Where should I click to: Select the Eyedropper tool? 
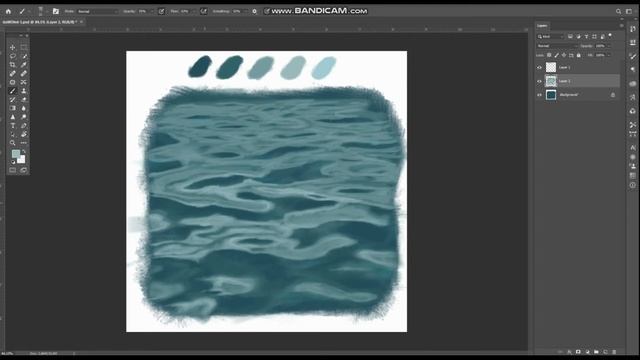pos(24,65)
